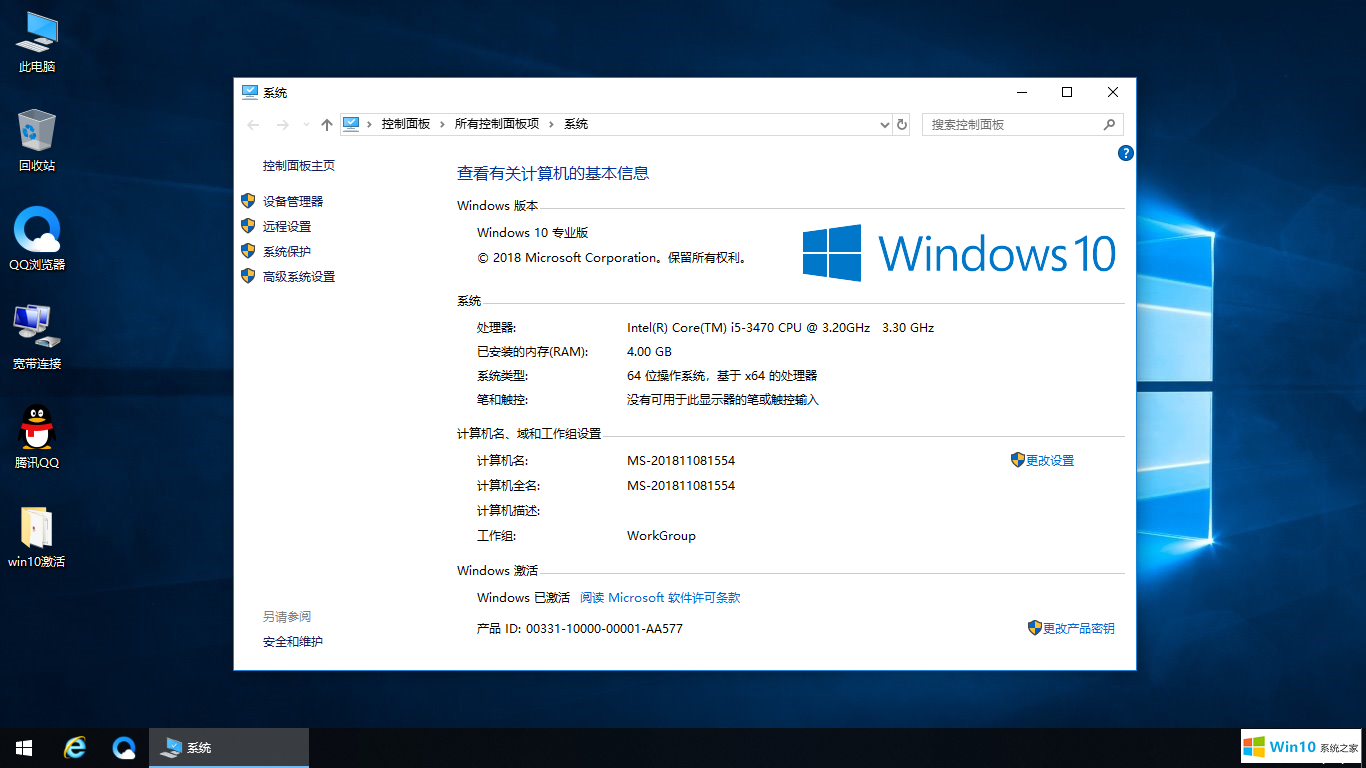Image resolution: width=1366 pixels, height=768 pixels.
Task: Select computer name MS-201811081554 beside 计算机名
Action: pyautogui.click(x=681, y=460)
